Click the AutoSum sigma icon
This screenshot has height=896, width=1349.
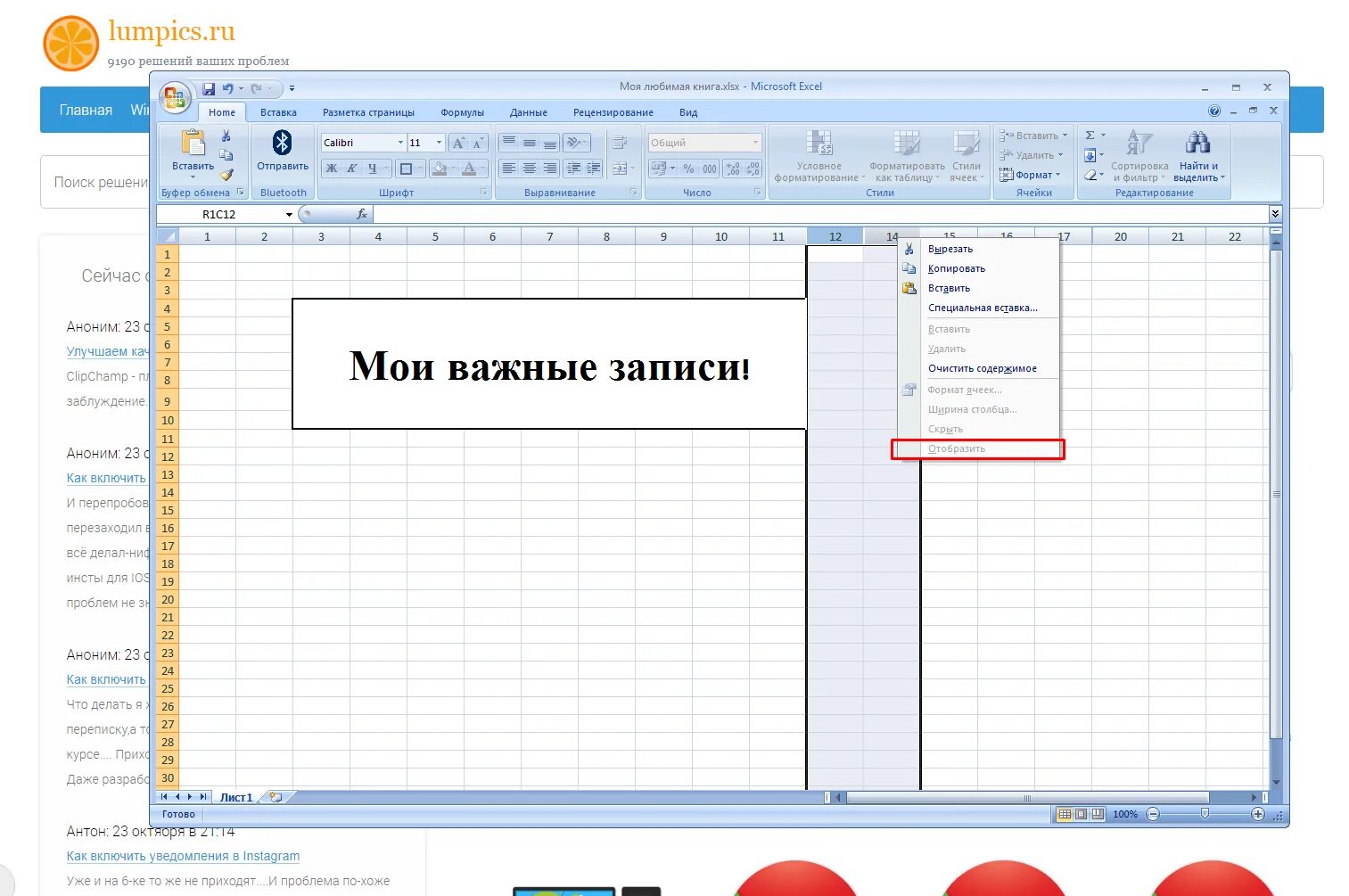(1090, 136)
